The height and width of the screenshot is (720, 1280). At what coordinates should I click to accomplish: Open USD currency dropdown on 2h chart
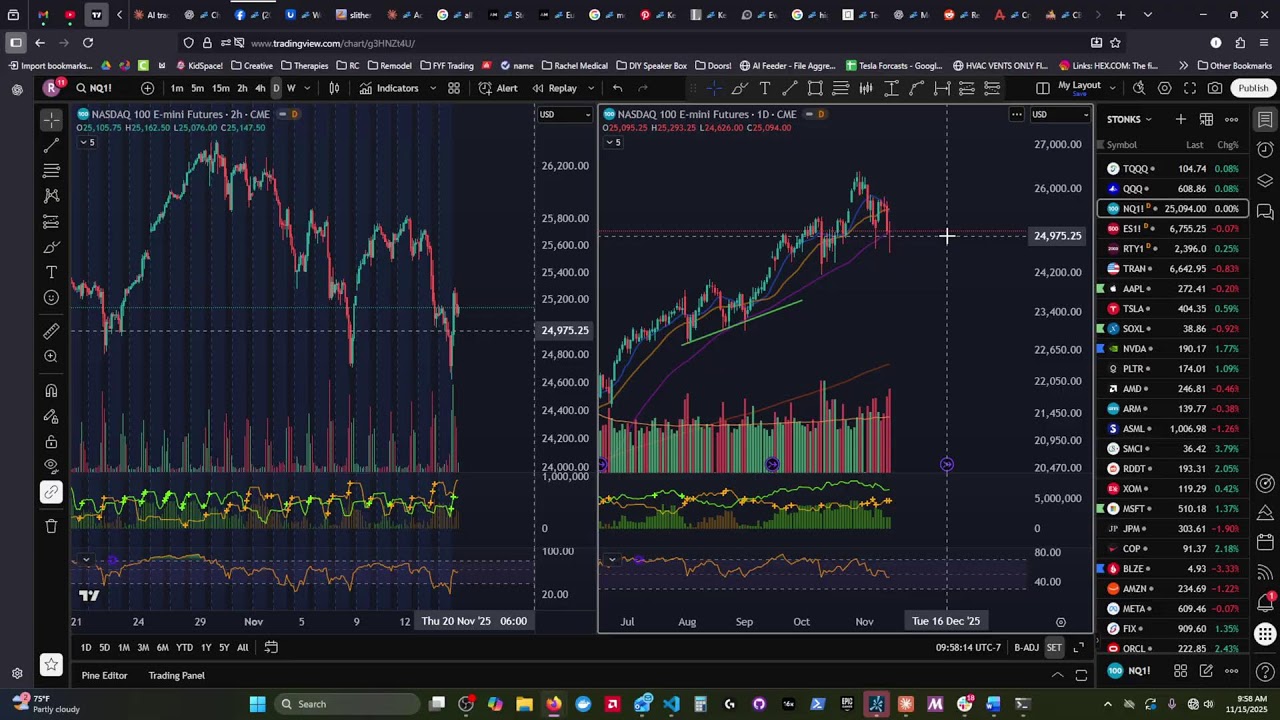pyautogui.click(x=565, y=114)
